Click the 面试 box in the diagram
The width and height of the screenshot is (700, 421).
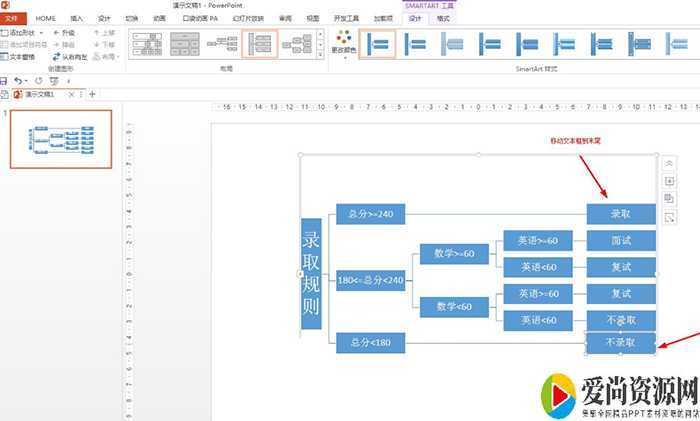coord(621,241)
